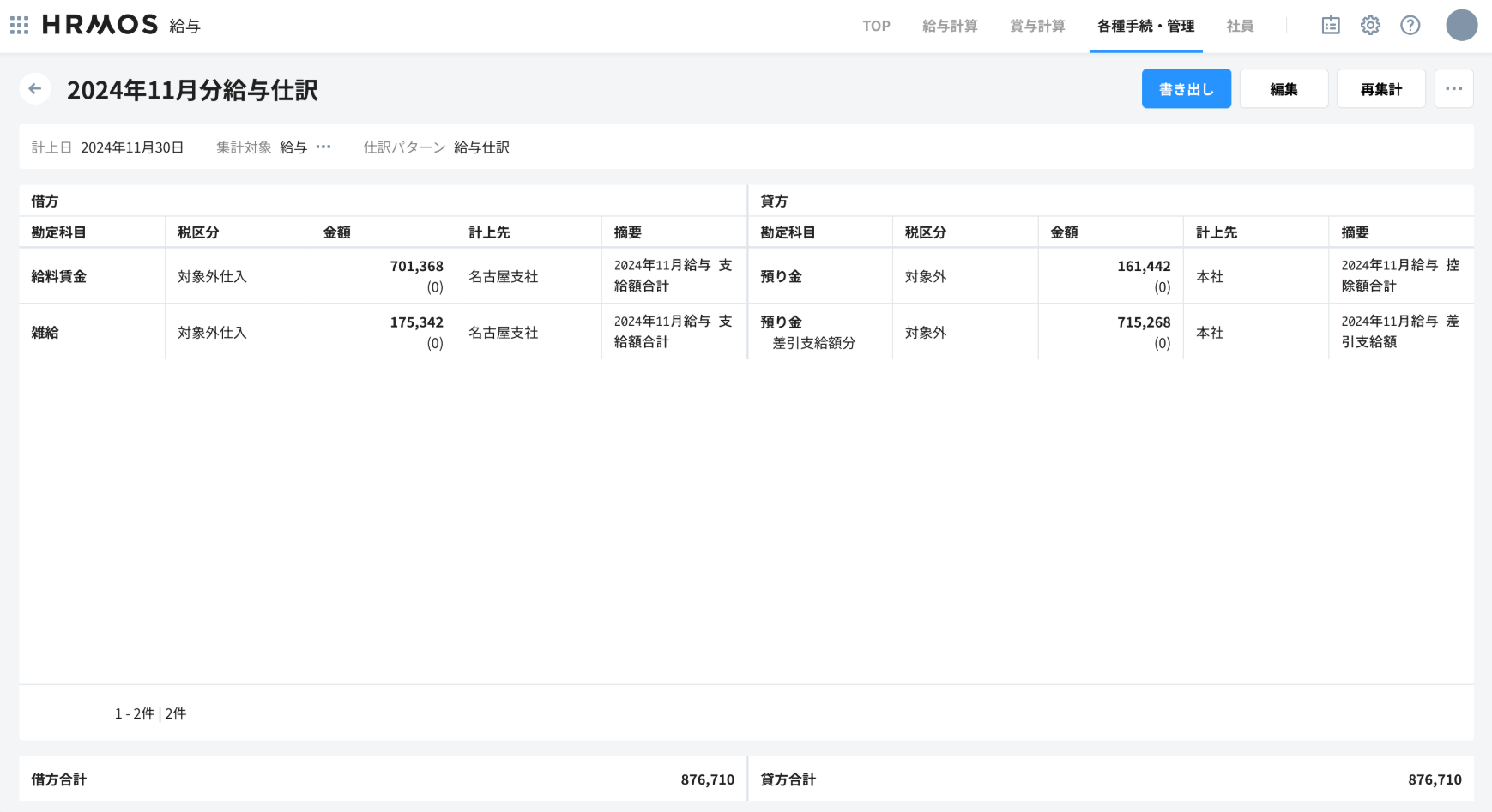This screenshot has height=812, width=1492.
Task: Click the 書き出し export button
Action: click(1186, 89)
